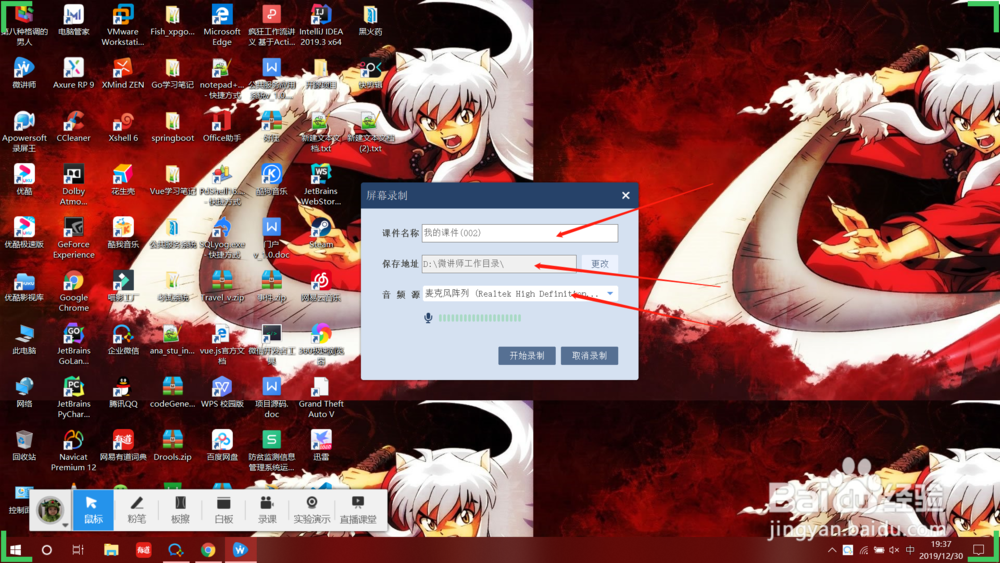The image size is (1000, 563).
Task: Open Microsoft Edge desktop shortcut
Action: point(222,25)
